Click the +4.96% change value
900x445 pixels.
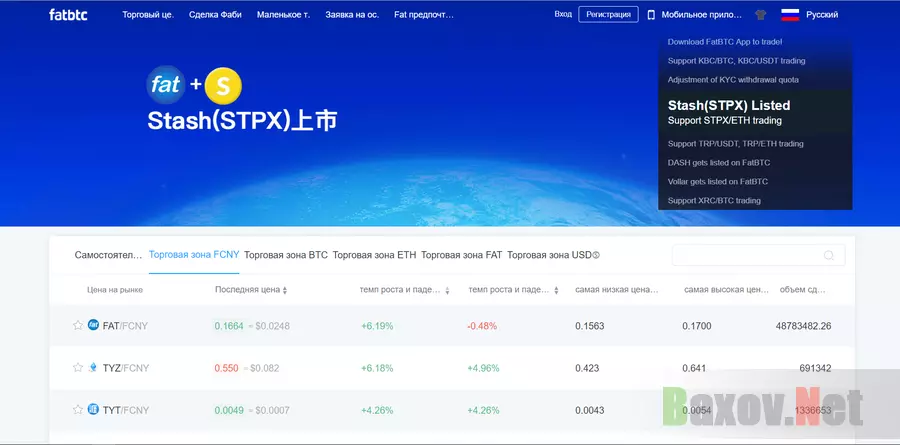tap(483, 368)
